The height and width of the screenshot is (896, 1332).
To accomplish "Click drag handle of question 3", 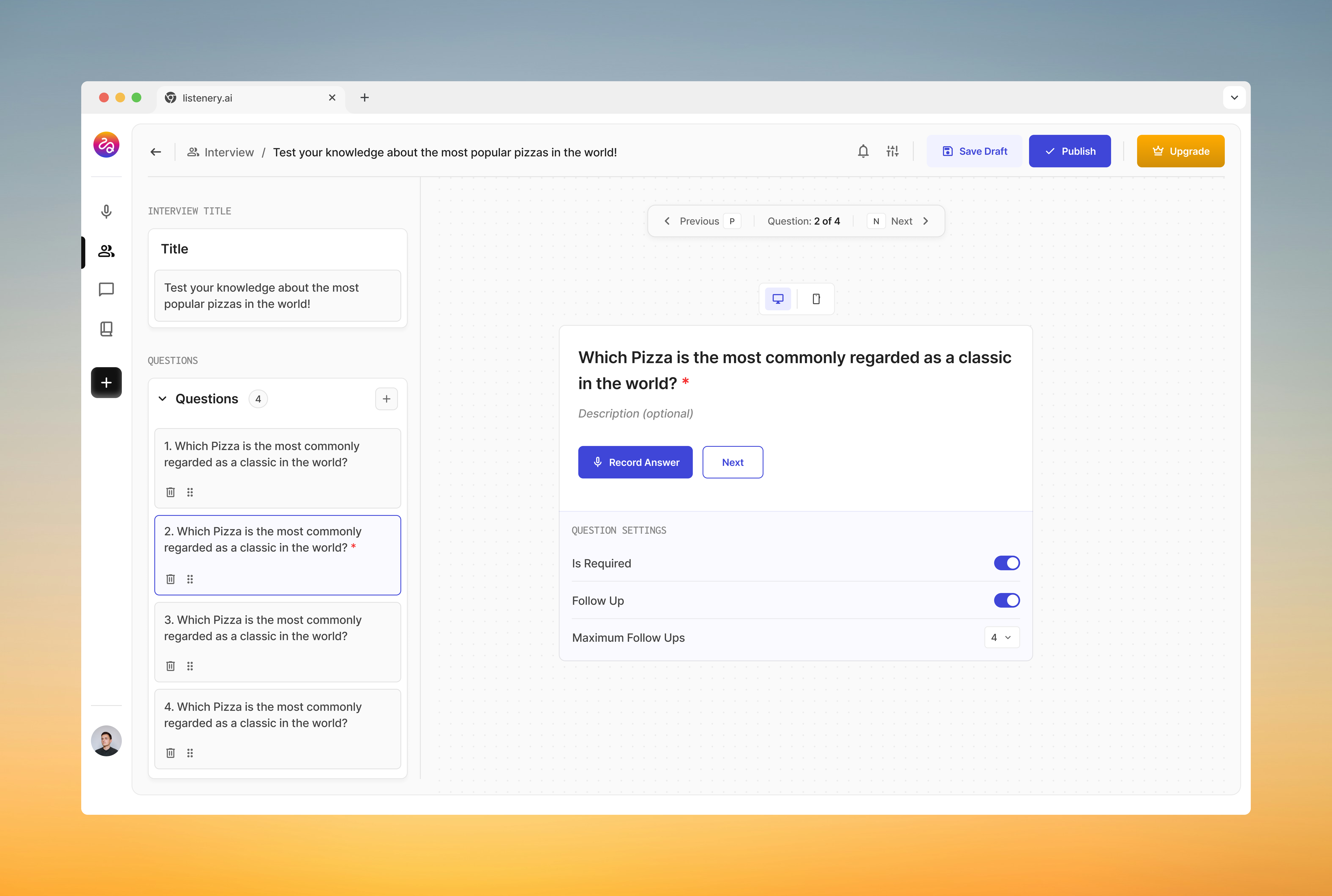I will [190, 666].
